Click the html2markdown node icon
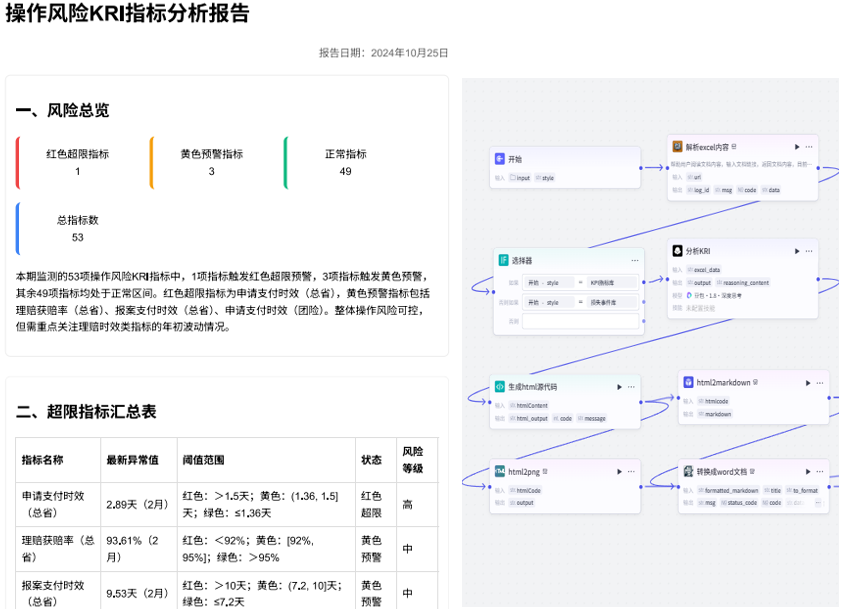 coord(688,382)
